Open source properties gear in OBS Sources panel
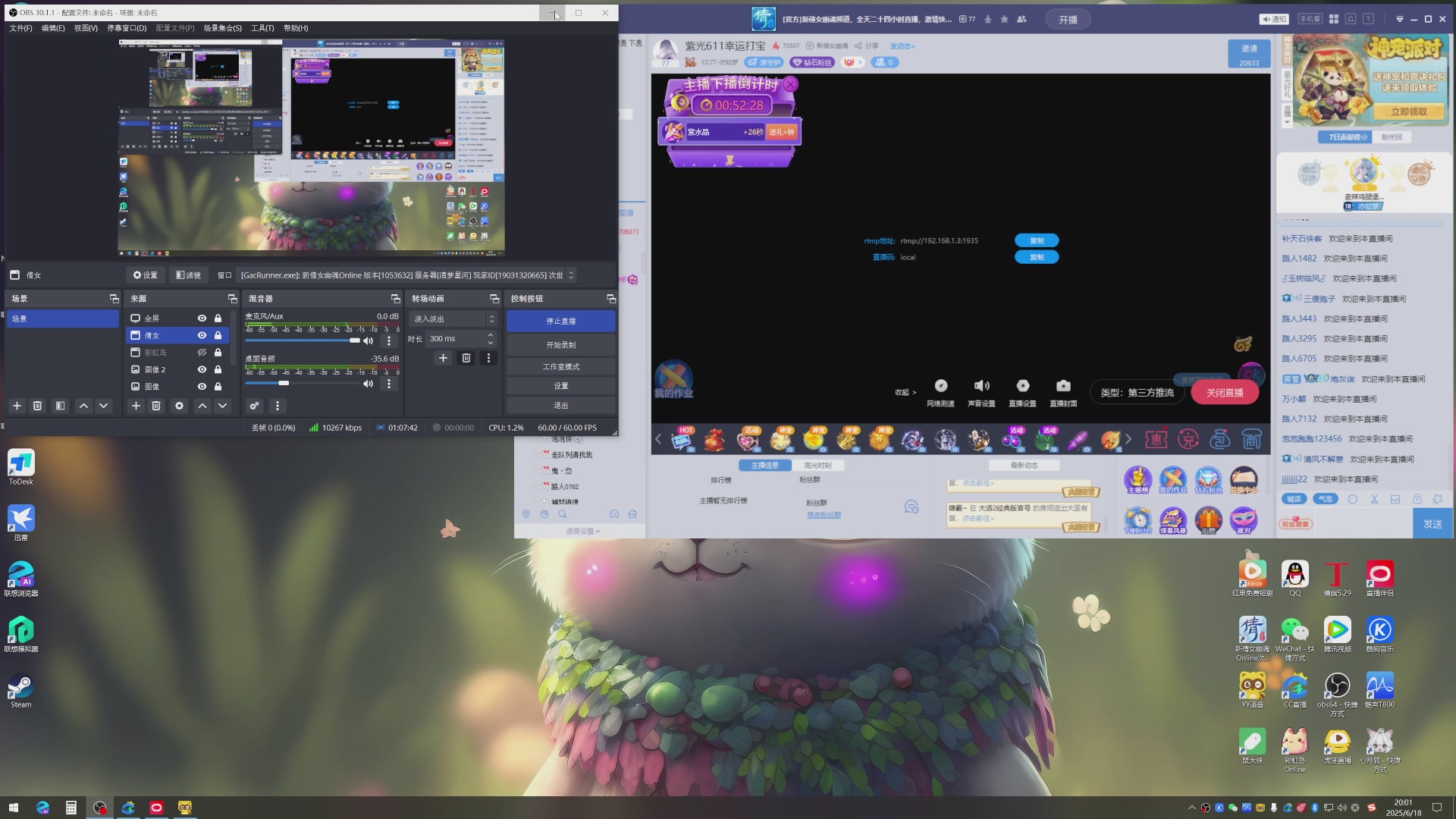The width and height of the screenshot is (1456, 819). (180, 406)
